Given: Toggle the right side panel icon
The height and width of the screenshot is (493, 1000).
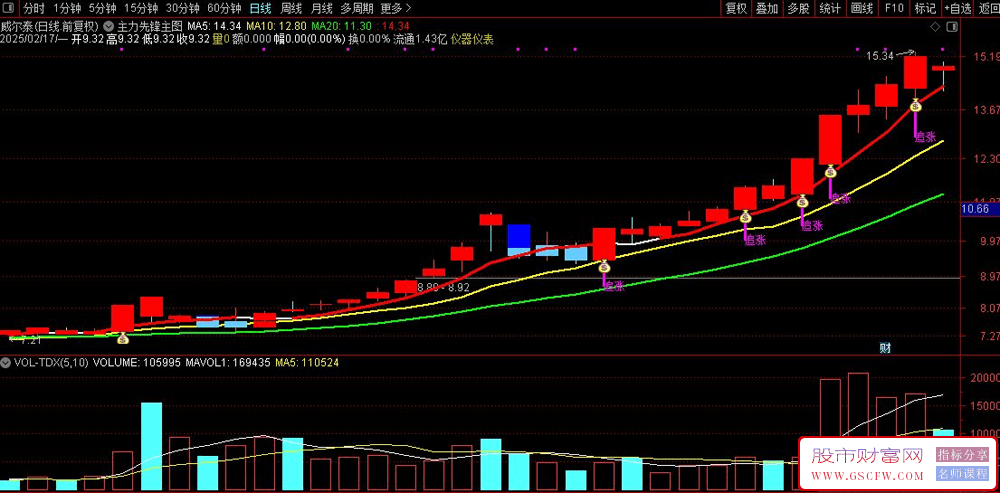Looking at the screenshot, I should pos(952,27).
